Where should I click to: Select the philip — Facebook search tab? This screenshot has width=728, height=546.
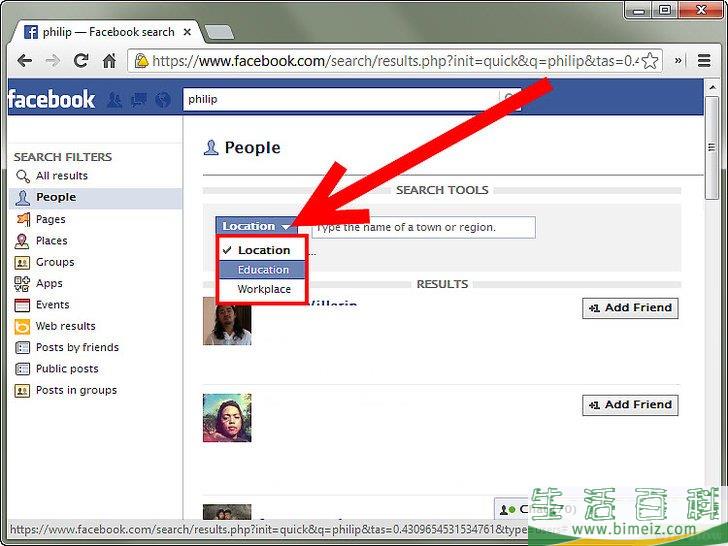point(108,32)
